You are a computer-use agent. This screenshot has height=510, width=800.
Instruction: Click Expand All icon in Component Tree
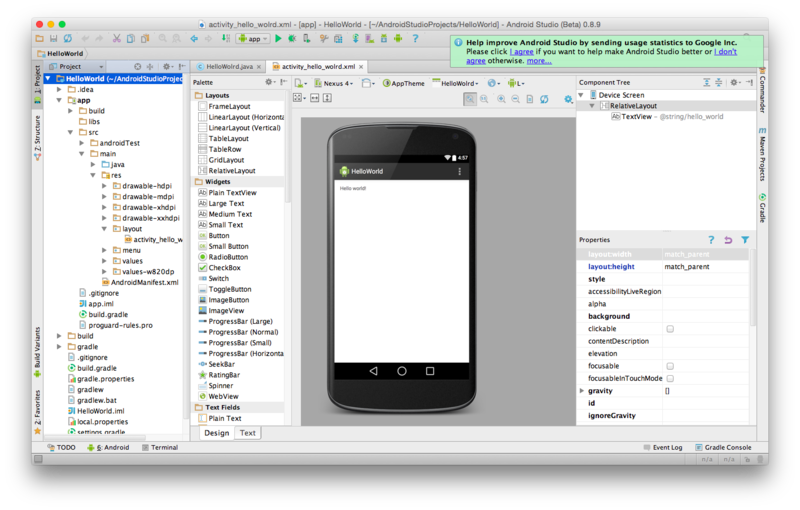707,82
